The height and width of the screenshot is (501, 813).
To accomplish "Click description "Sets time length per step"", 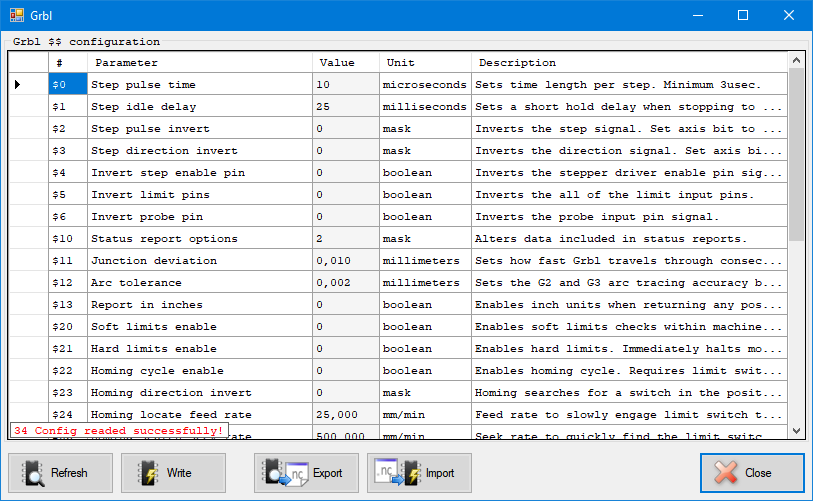I will point(629,84).
